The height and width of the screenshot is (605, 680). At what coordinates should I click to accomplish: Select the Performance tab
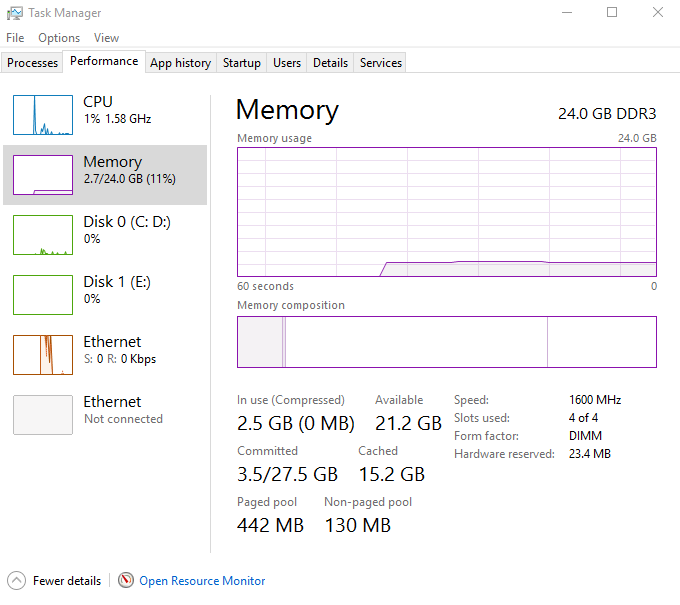point(104,61)
